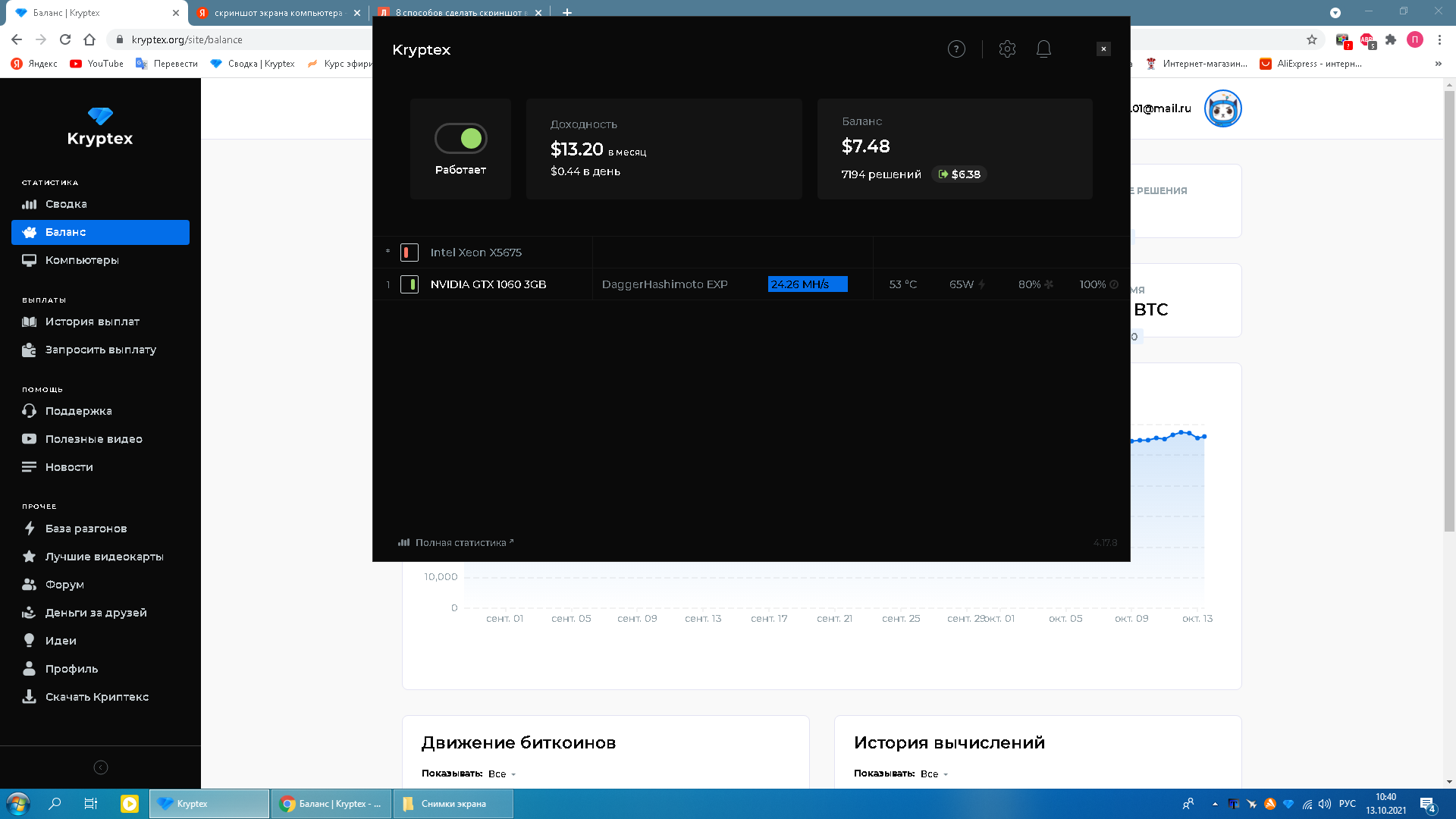1456x819 pixels.
Task: Expand bookmarks overflow chevron
Action: tap(1439, 64)
